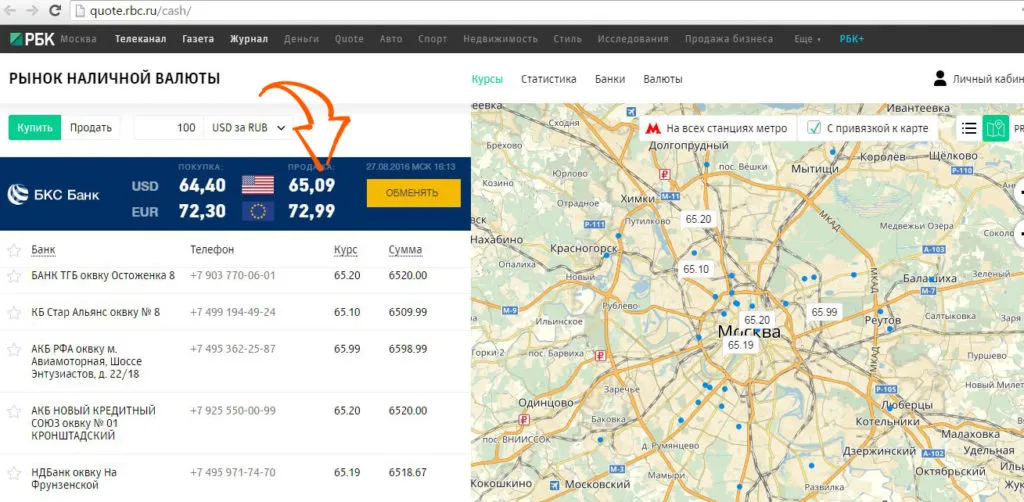Click the red metro M icon
Screen dimensions: 1024x502
pyautogui.click(x=653, y=129)
